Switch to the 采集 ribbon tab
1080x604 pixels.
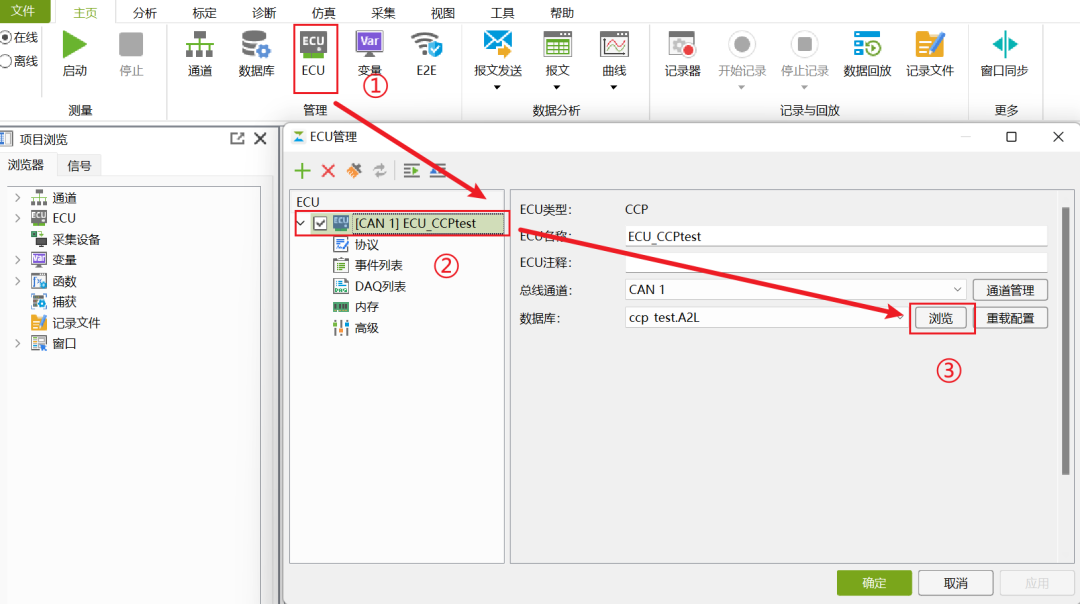(x=383, y=12)
